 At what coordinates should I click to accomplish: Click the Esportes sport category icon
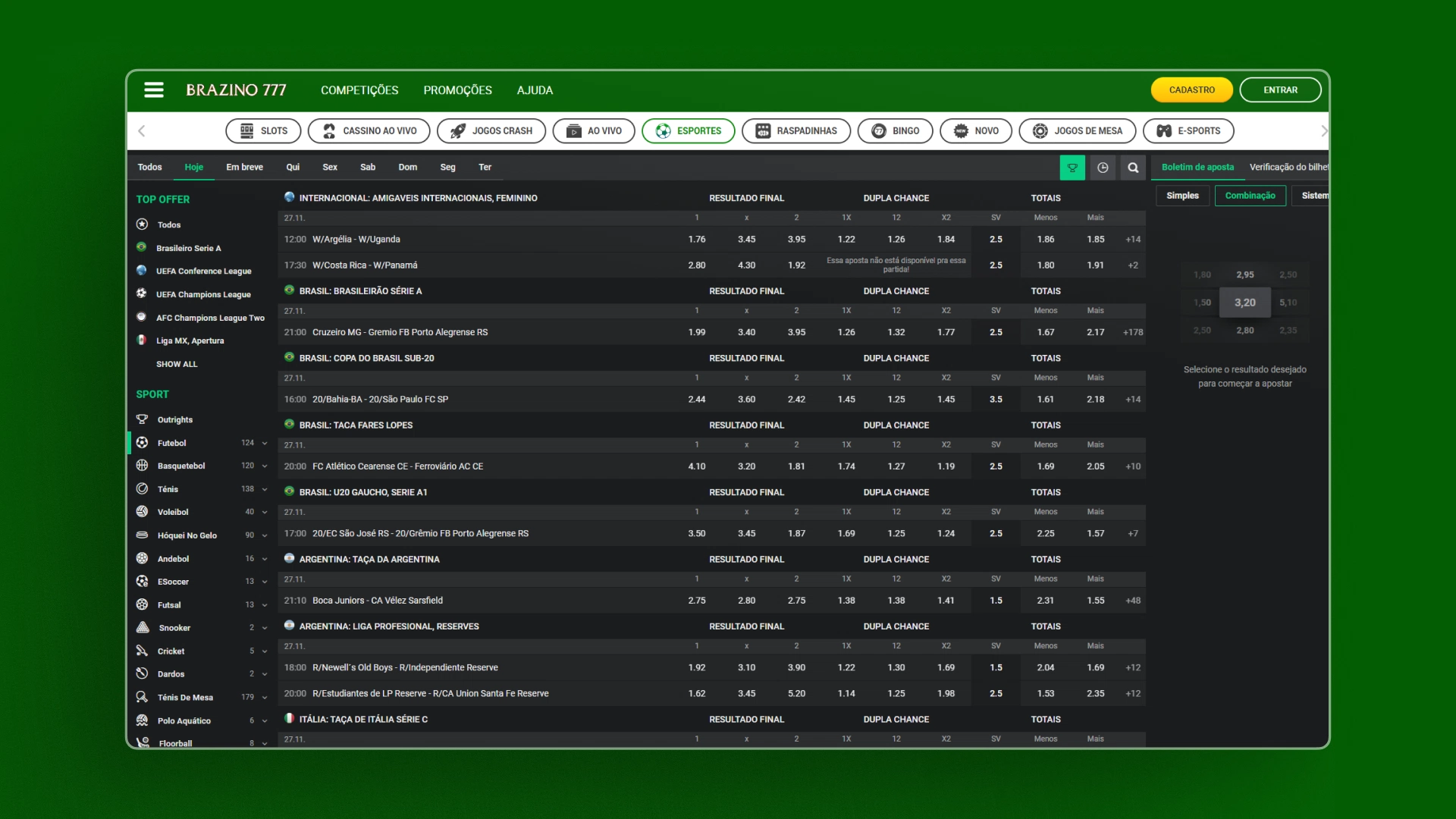663,131
